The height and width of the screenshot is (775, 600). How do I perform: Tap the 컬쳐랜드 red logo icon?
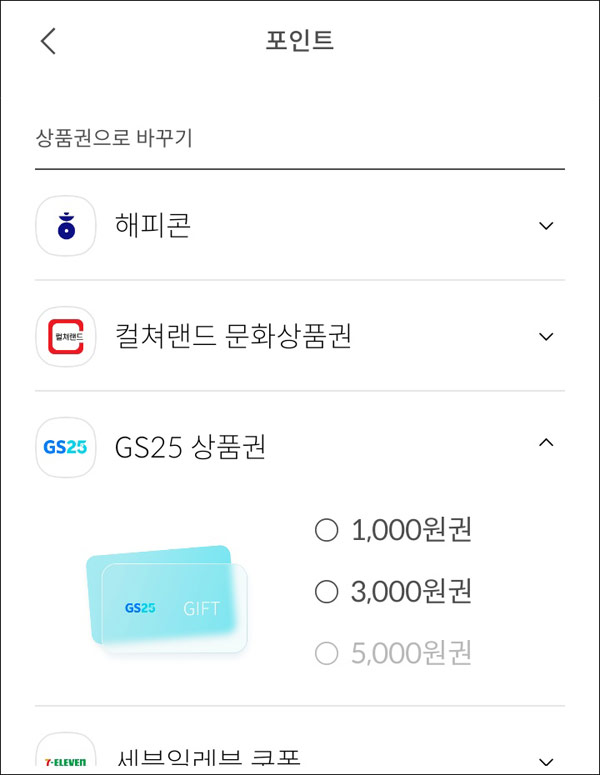66,337
